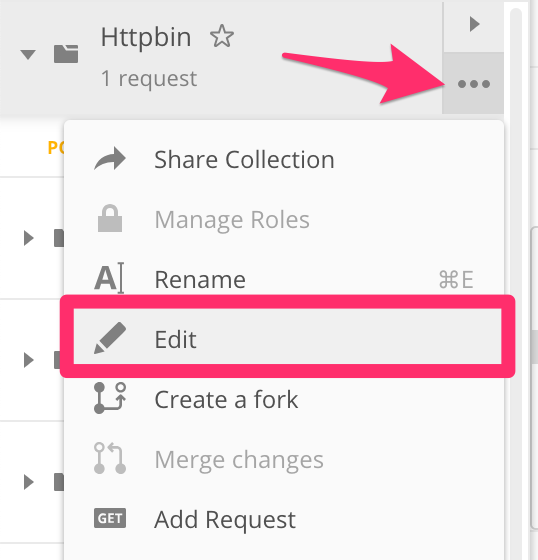Click the Create a fork icon
538x560 pixels.
point(110,398)
